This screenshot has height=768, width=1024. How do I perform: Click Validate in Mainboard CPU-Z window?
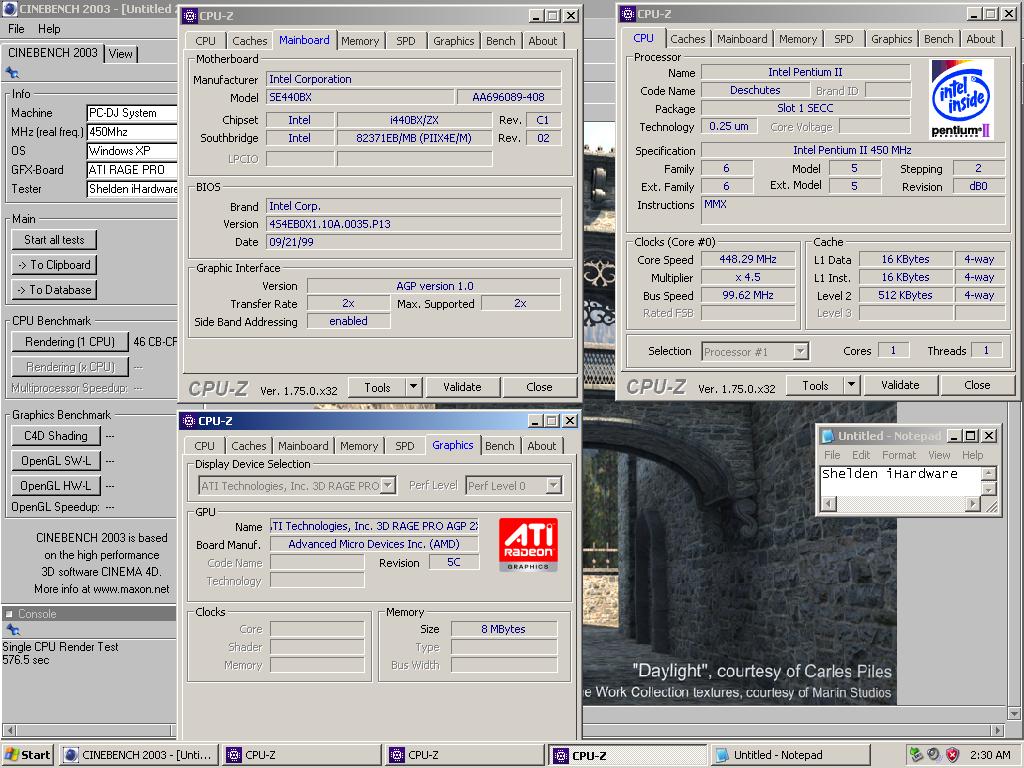(462, 387)
